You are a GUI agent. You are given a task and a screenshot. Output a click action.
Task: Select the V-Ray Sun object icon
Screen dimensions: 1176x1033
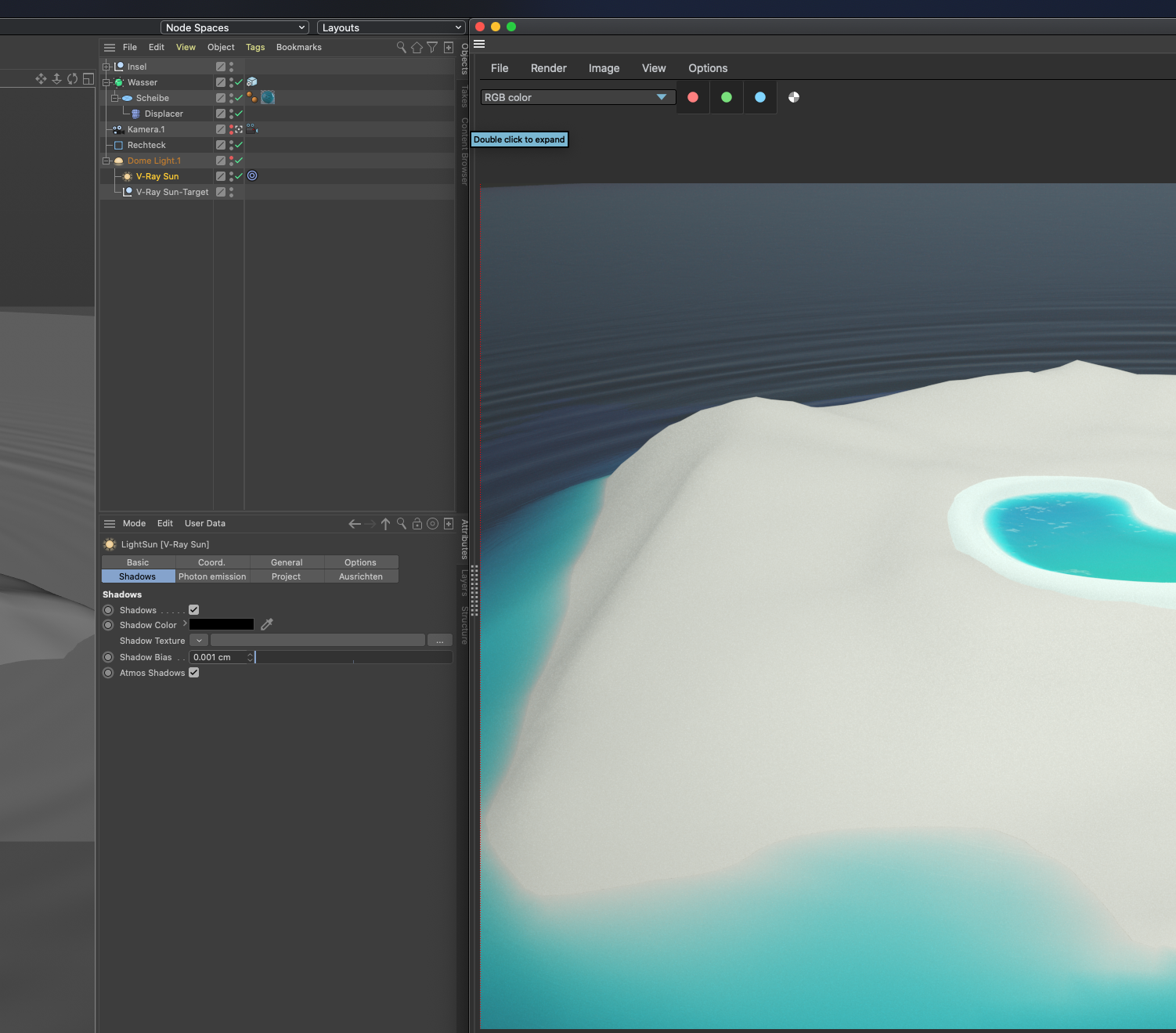click(x=128, y=176)
